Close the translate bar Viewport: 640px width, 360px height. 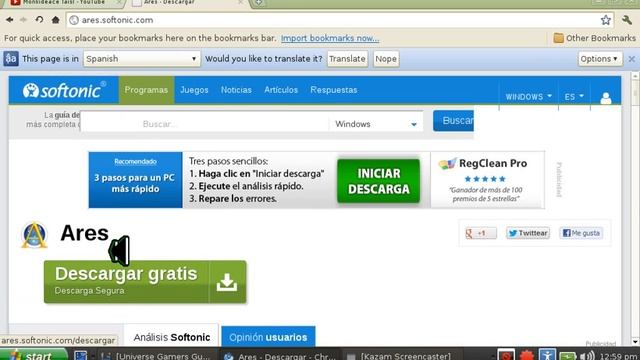[x=631, y=59]
